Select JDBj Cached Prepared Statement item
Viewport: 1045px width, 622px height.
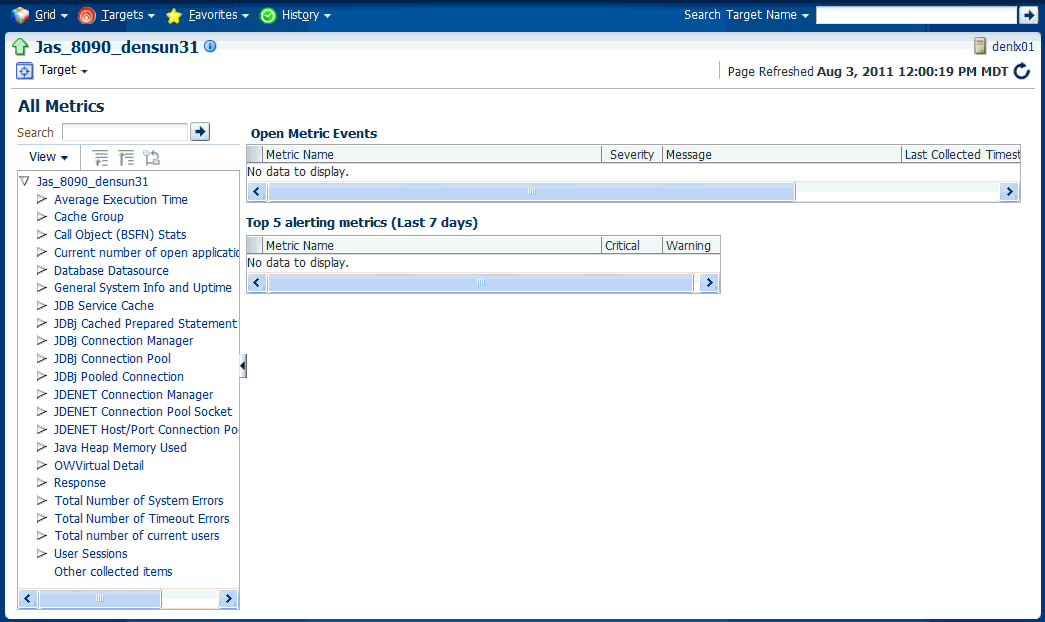coord(145,323)
